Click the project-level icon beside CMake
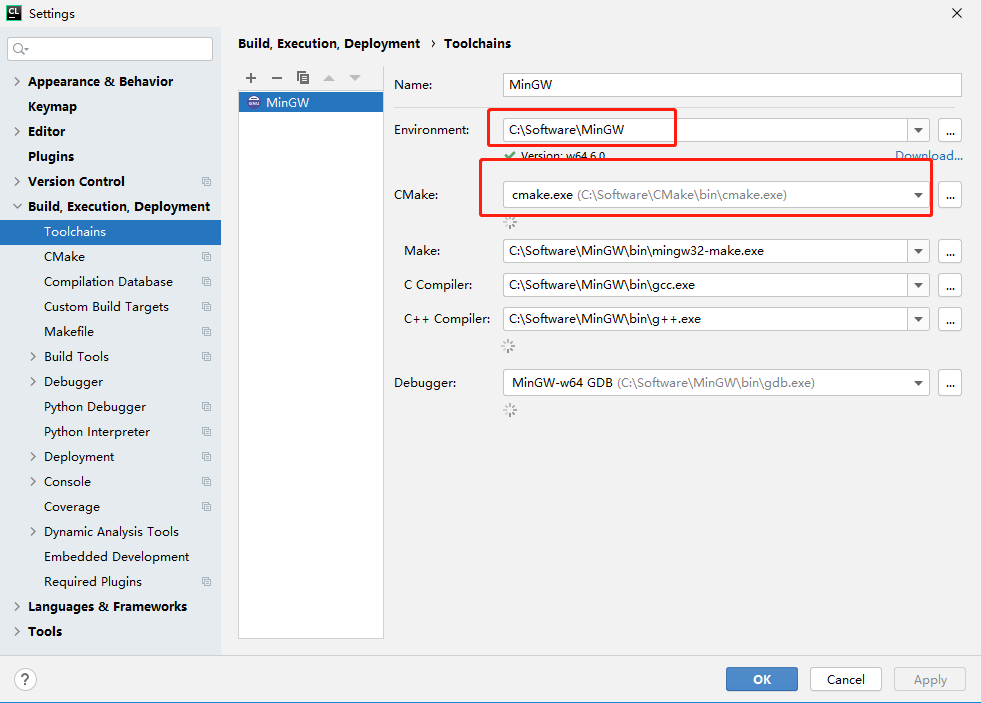The height and width of the screenshot is (703, 981). (x=206, y=256)
